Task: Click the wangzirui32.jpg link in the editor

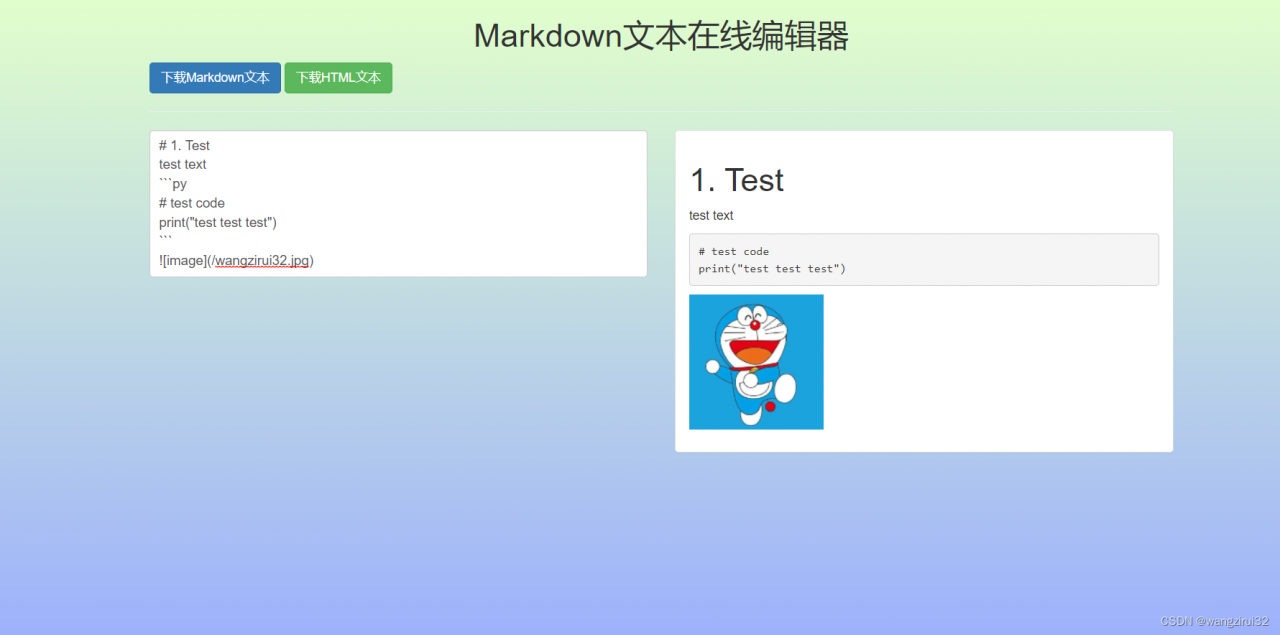Action: (x=262, y=260)
